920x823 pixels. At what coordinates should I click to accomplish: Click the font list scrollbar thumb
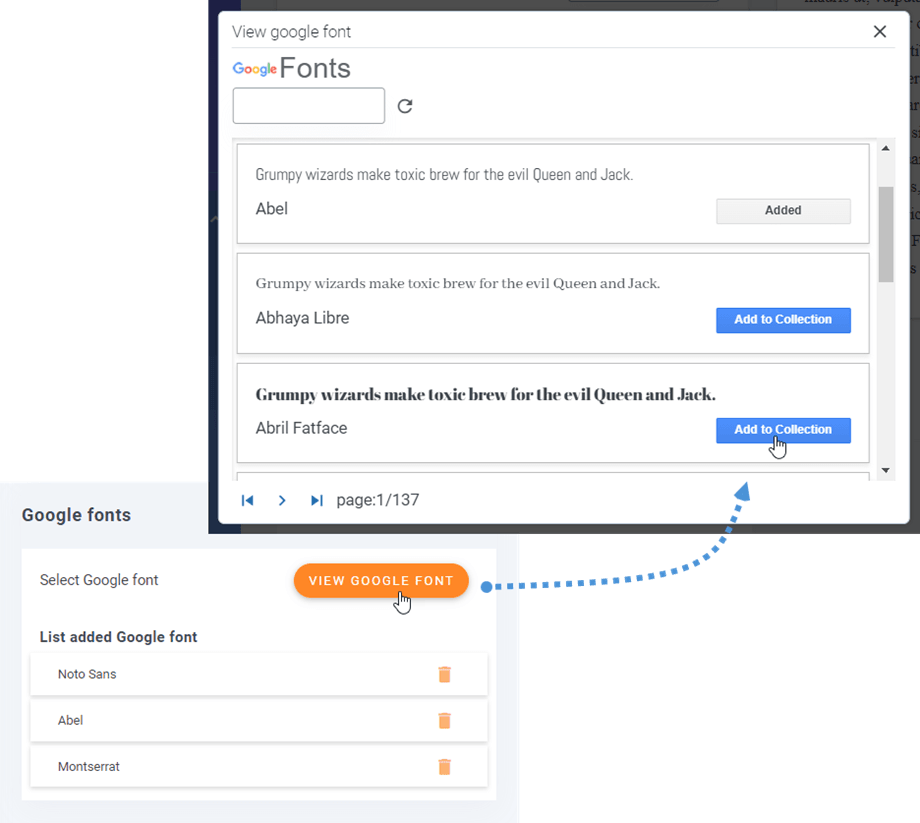click(886, 233)
